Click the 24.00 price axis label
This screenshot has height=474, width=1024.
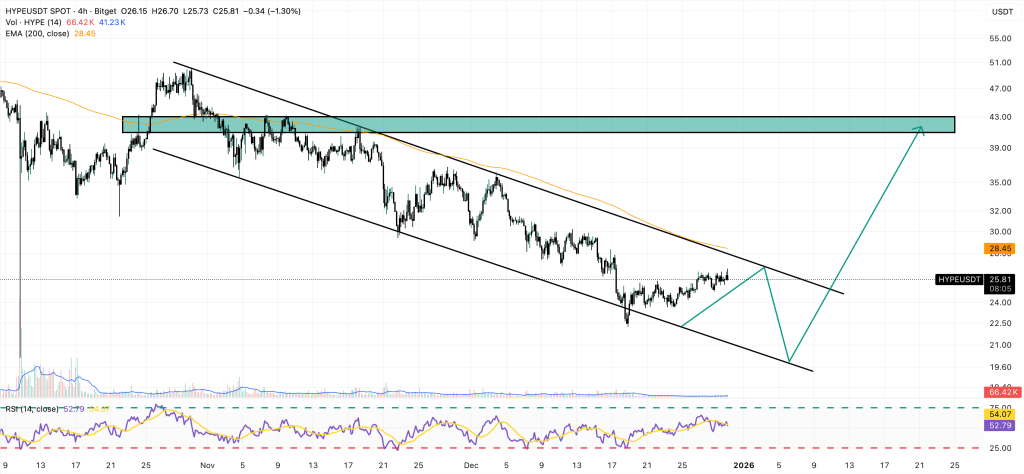1001,304
